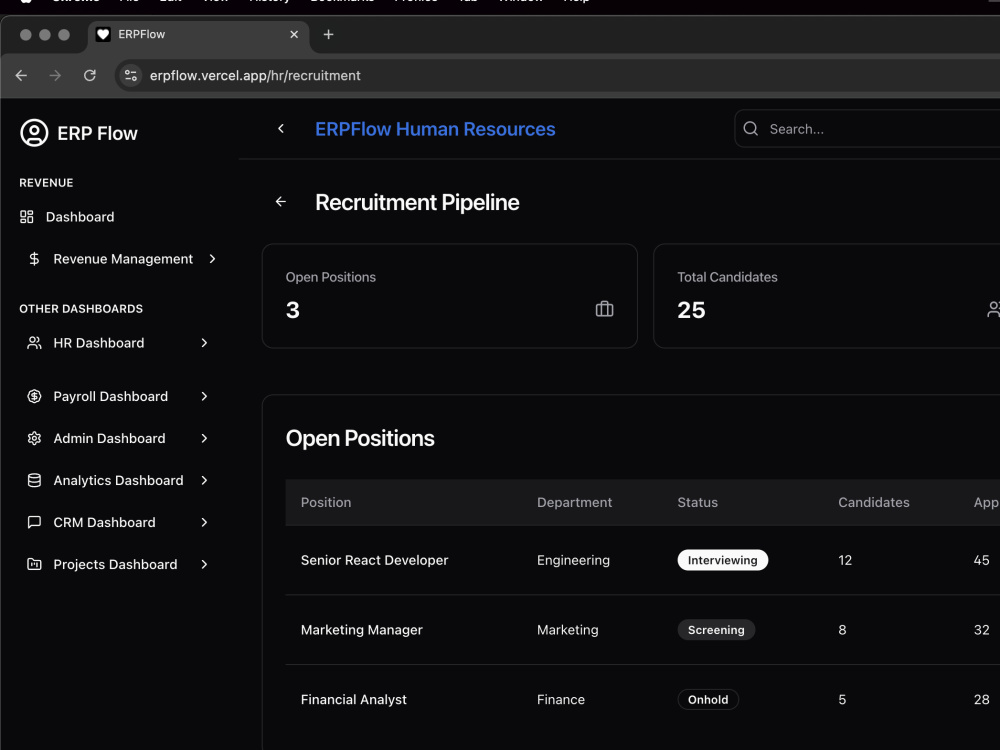
Task: Click the Candidates column header
Action: (874, 503)
